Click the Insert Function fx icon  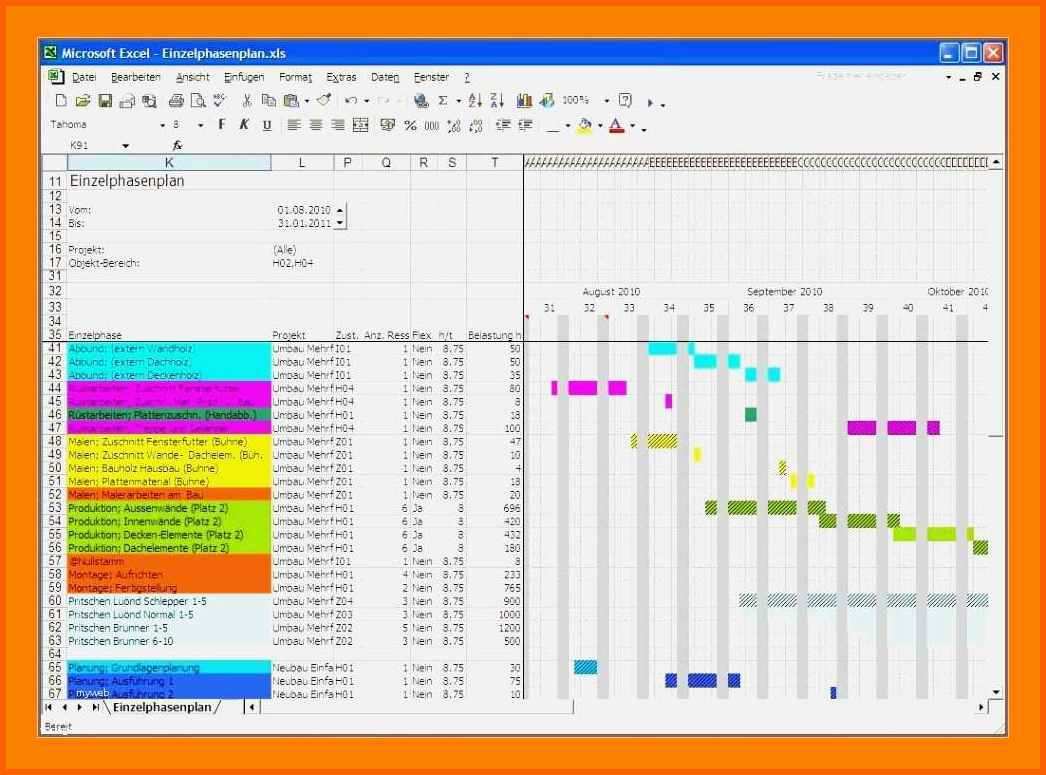click(177, 145)
